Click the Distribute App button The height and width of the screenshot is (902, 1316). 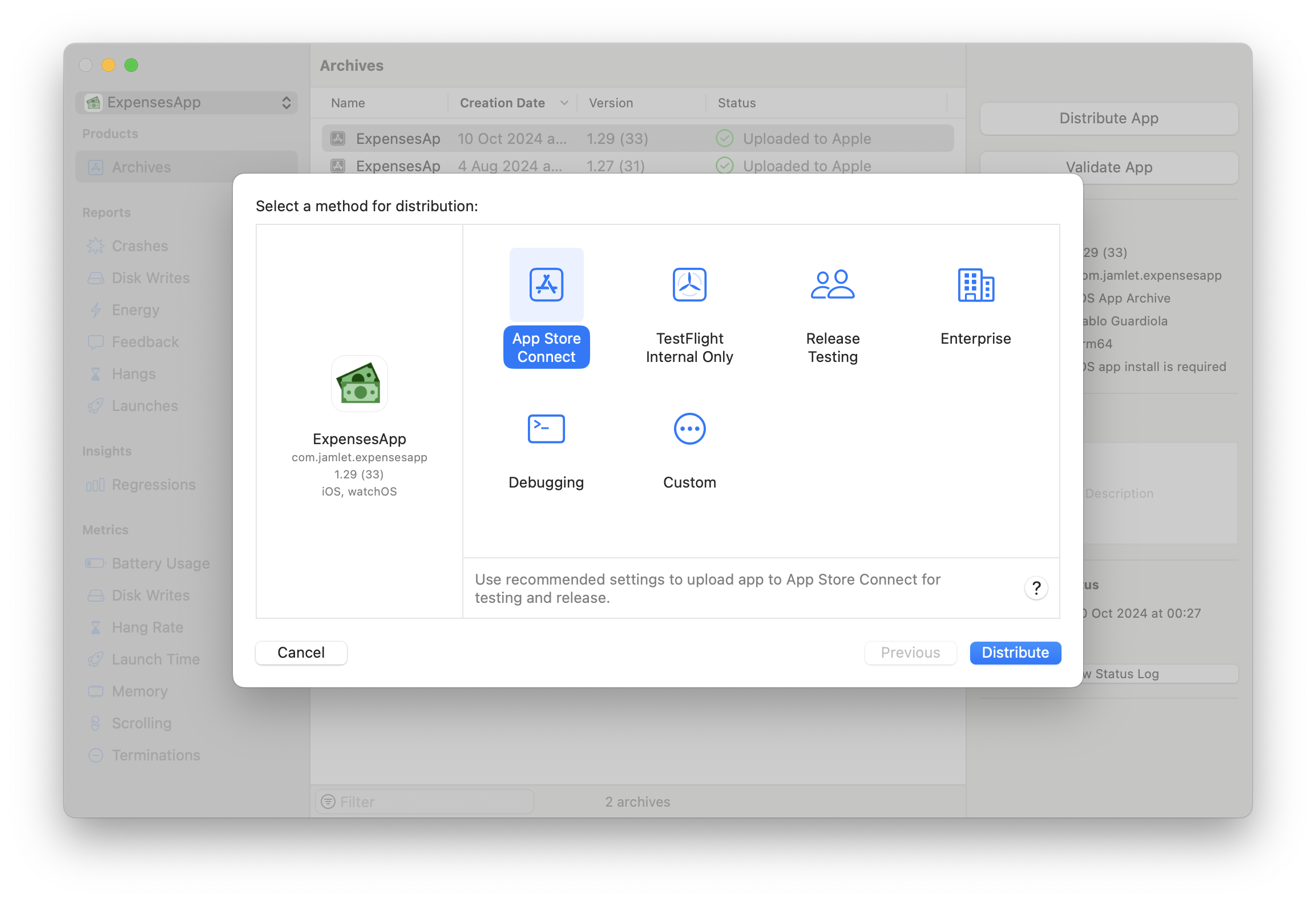click(1109, 118)
